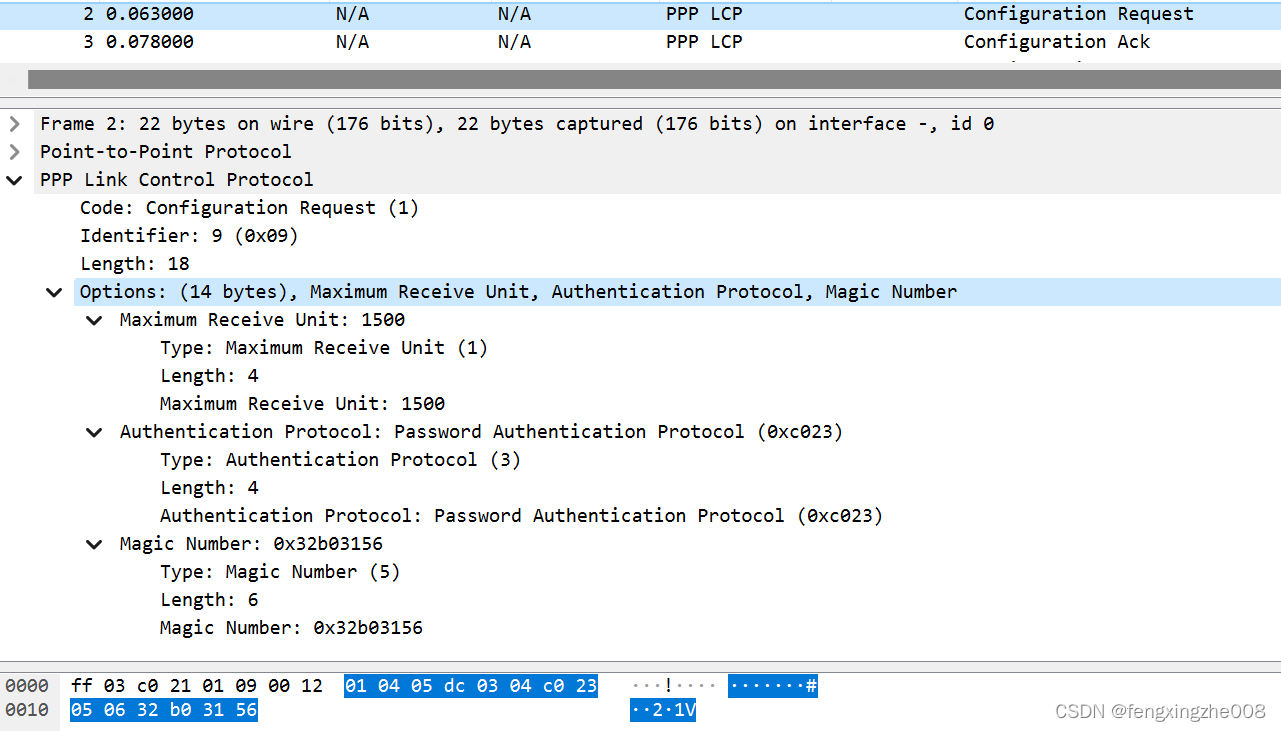
Task: Click the horizontal scrollbar of packet list
Action: [654, 79]
